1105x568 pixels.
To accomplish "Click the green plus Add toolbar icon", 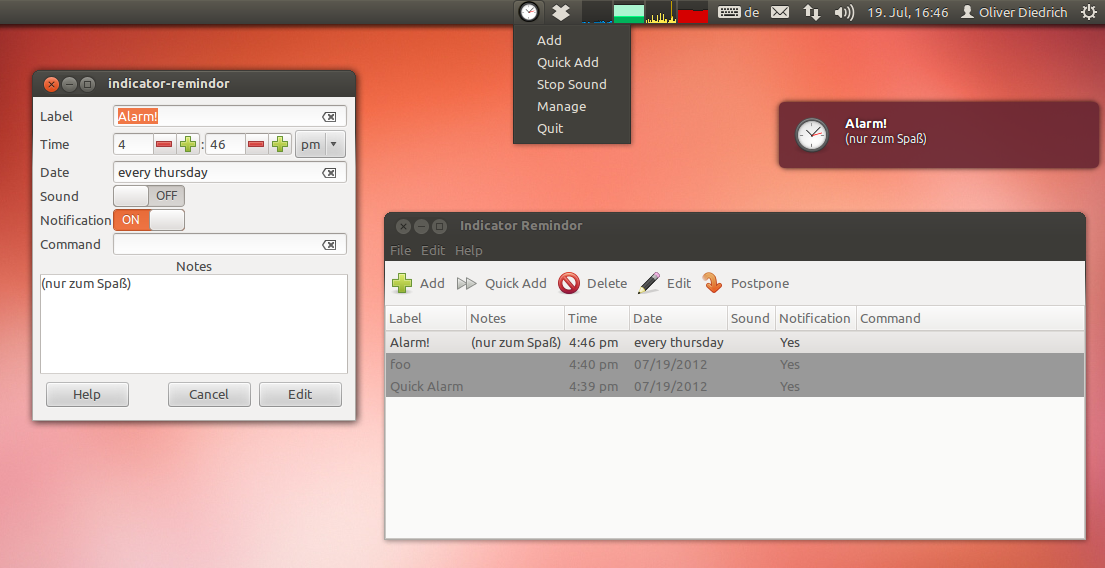I will [x=402, y=283].
